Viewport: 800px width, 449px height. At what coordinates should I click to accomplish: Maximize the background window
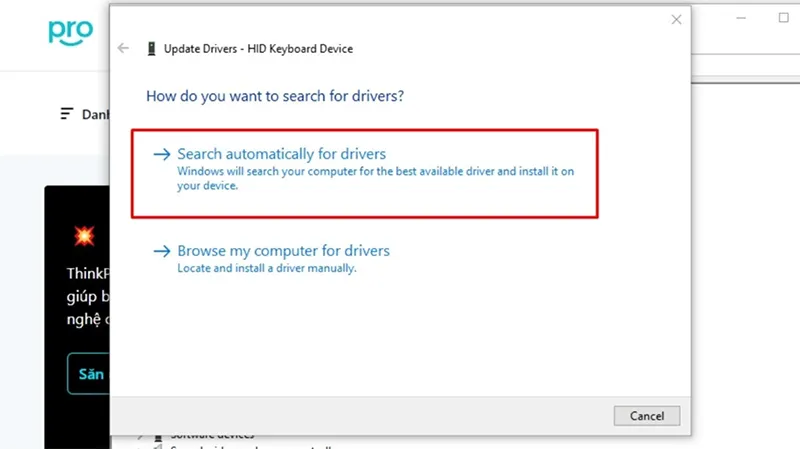point(784,18)
